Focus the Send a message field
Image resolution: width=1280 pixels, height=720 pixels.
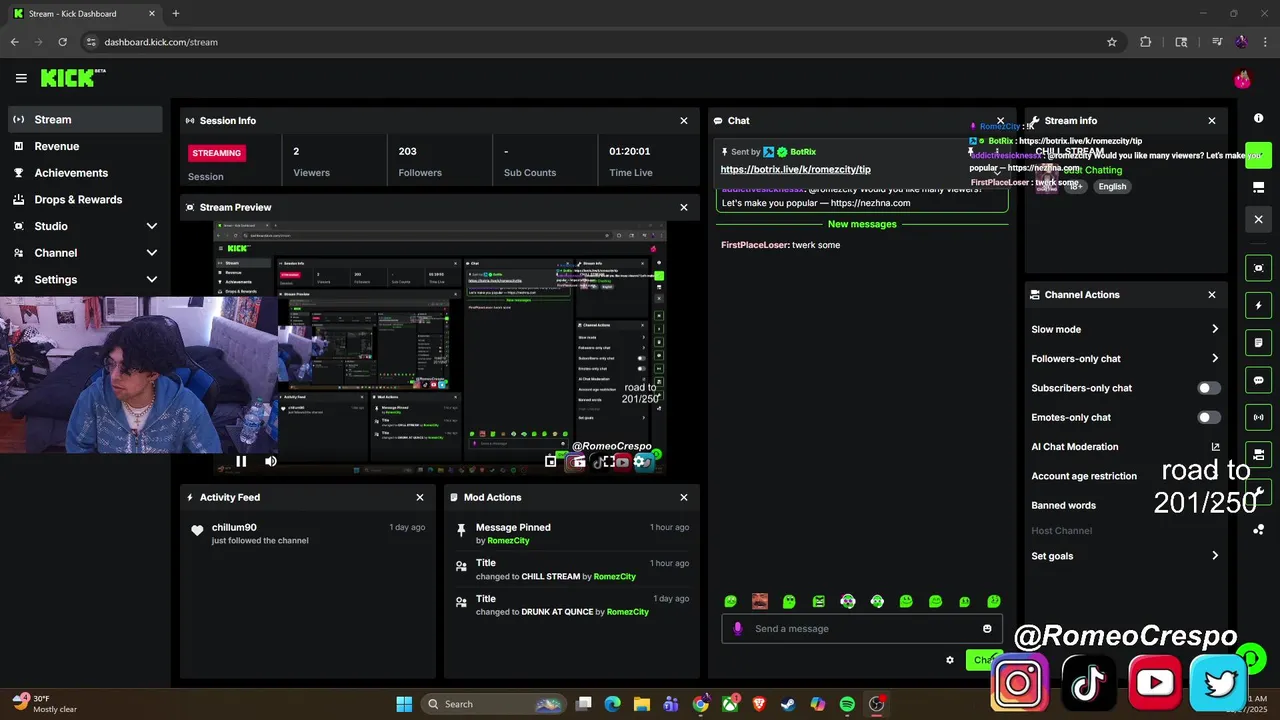click(862, 629)
